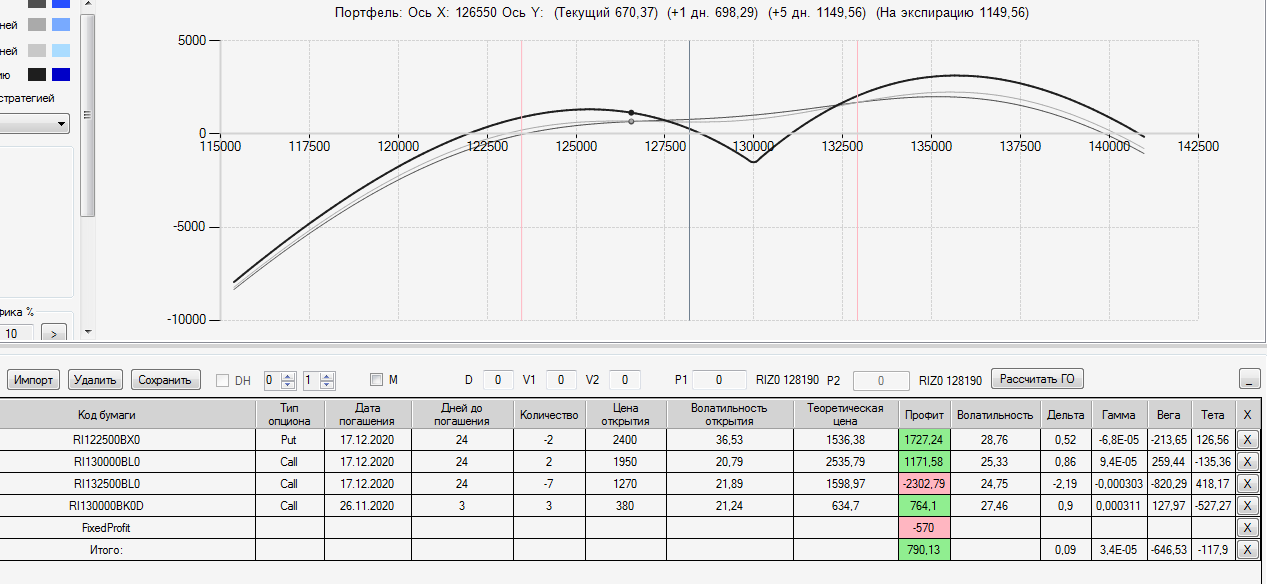This screenshot has width=1267, height=584.
Task: Click the 'Гамма' column header
Action: coord(1119,414)
